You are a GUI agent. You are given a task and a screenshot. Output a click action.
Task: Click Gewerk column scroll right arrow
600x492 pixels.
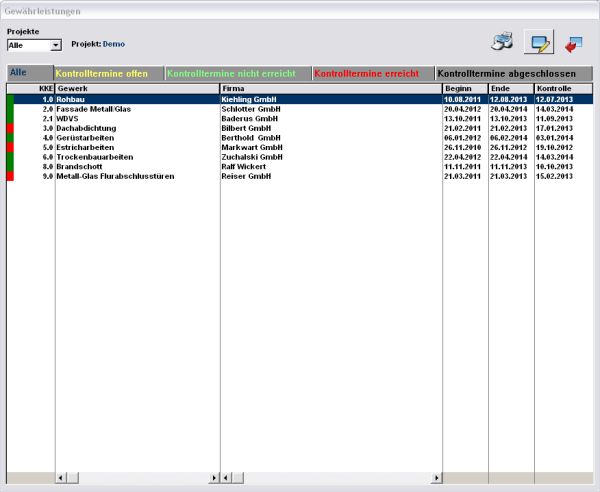click(x=213, y=478)
